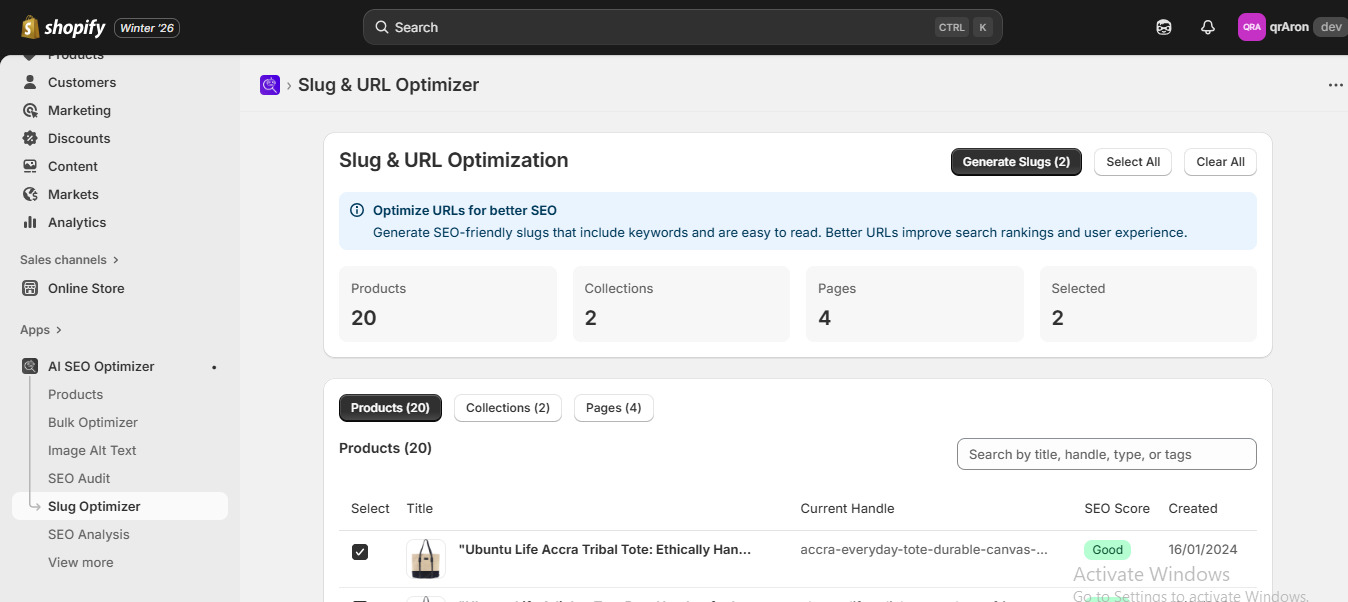The width and height of the screenshot is (1348, 602).
Task: Click the Created column header
Action: pos(1193,508)
